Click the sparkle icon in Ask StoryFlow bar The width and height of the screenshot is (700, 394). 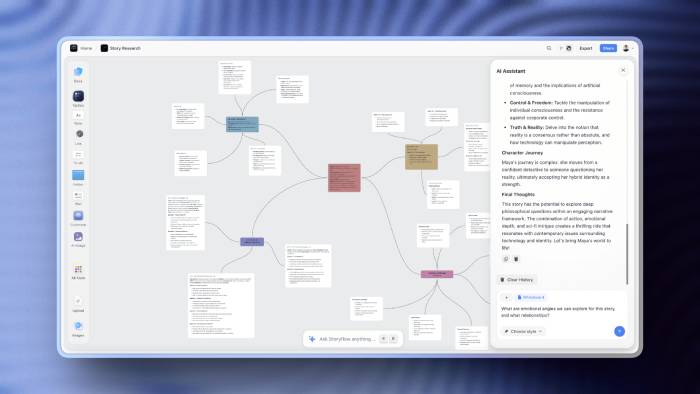point(312,339)
